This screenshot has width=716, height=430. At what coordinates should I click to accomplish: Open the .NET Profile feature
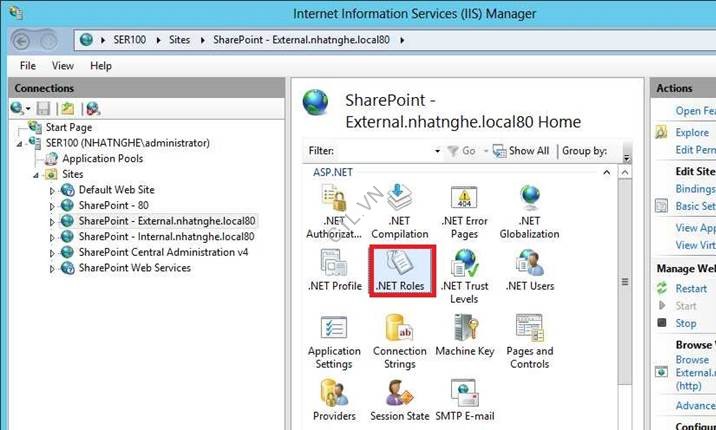[335, 270]
